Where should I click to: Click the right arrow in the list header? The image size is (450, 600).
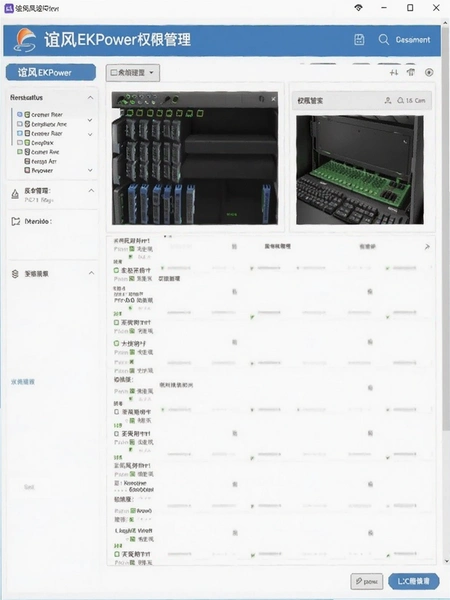coord(427,247)
